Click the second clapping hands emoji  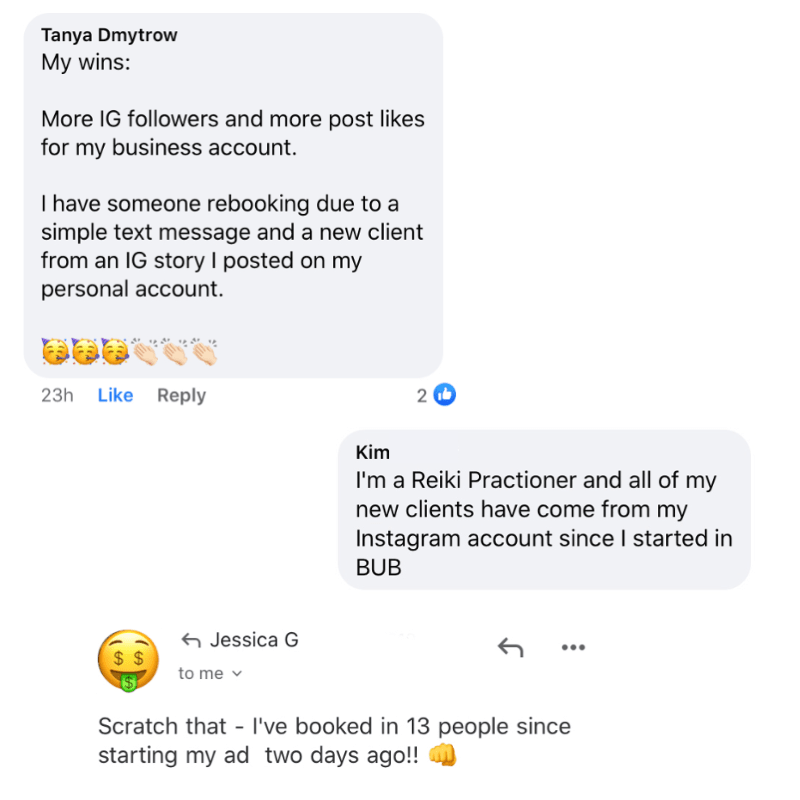point(175,352)
